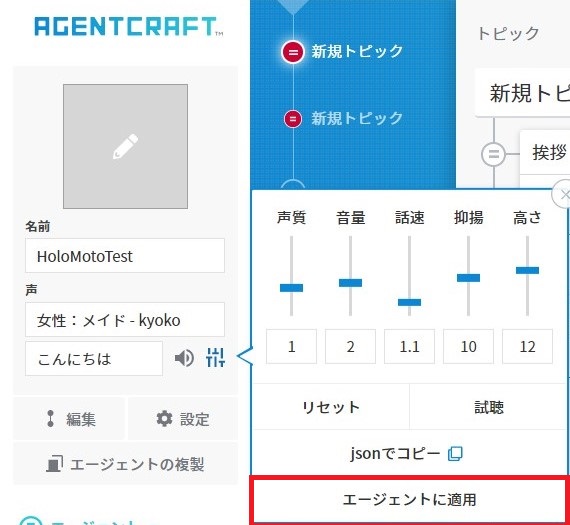570x525 pixels.
Task: Click the sample text field こんにちは
Action: click(x=94, y=358)
